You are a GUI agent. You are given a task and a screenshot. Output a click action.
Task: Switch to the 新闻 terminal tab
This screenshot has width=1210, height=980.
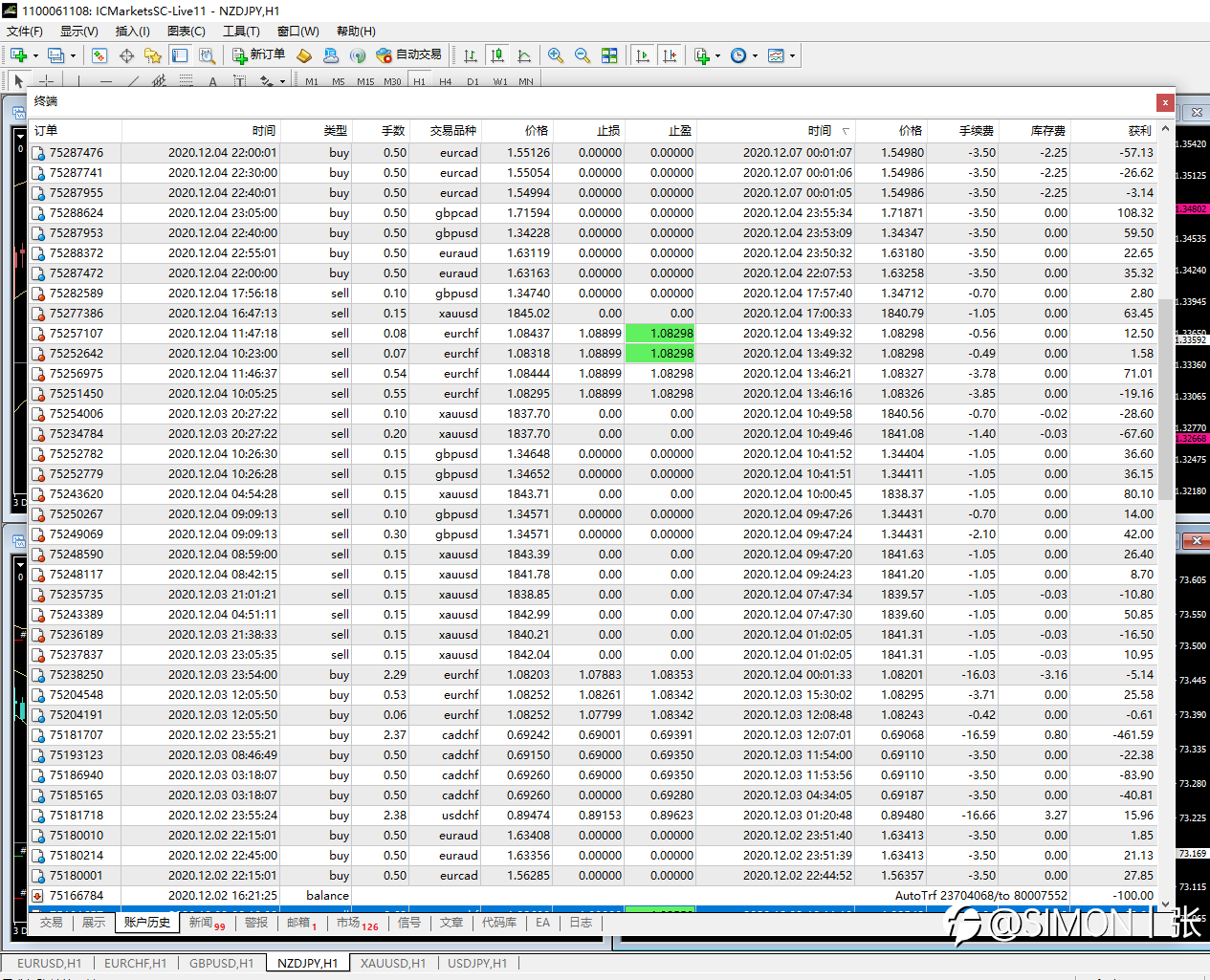pos(207,923)
